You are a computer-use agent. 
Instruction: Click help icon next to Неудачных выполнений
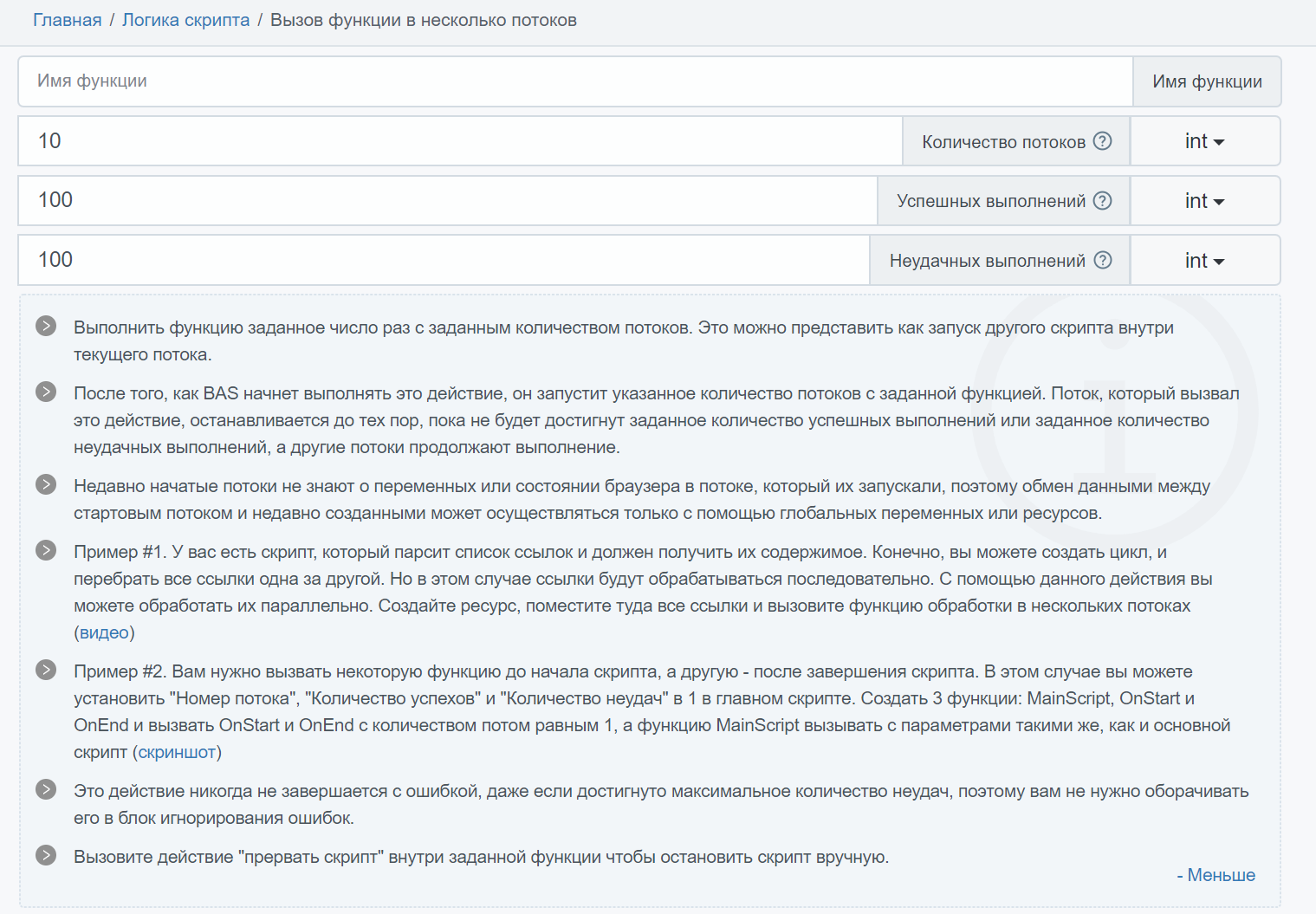(1102, 260)
